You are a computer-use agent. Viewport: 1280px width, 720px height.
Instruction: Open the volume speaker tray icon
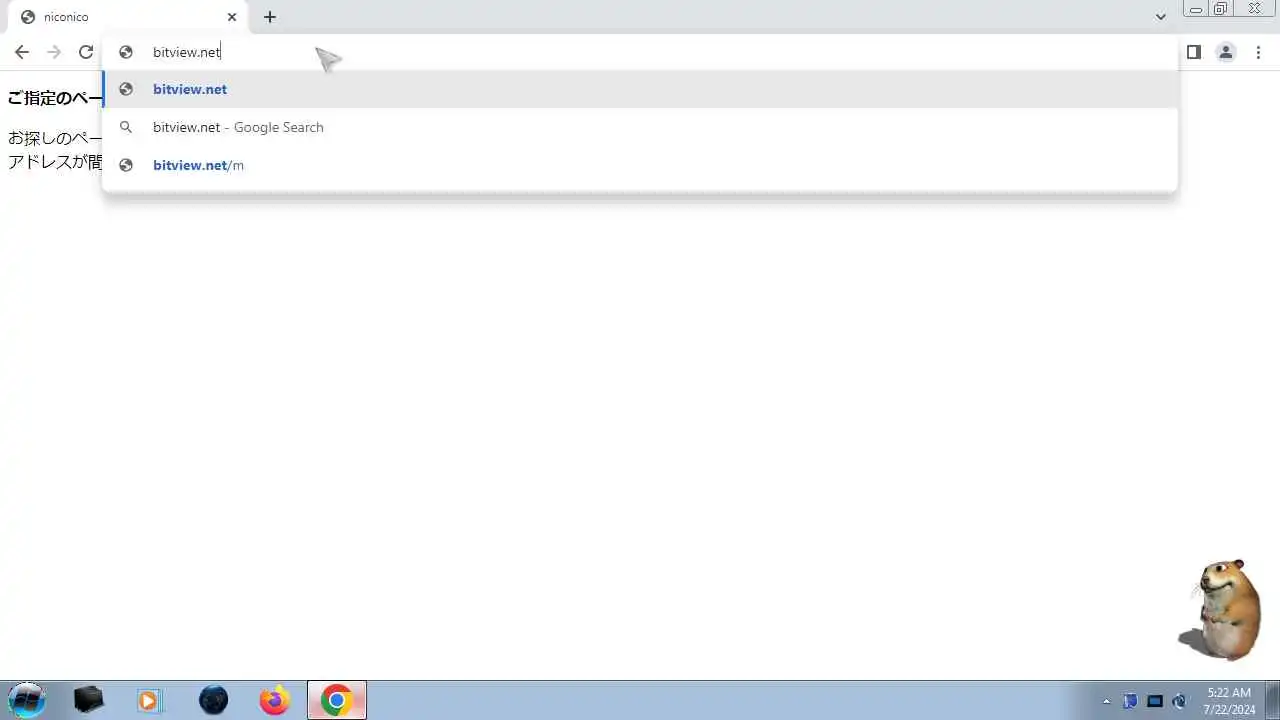tap(1180, 701)
